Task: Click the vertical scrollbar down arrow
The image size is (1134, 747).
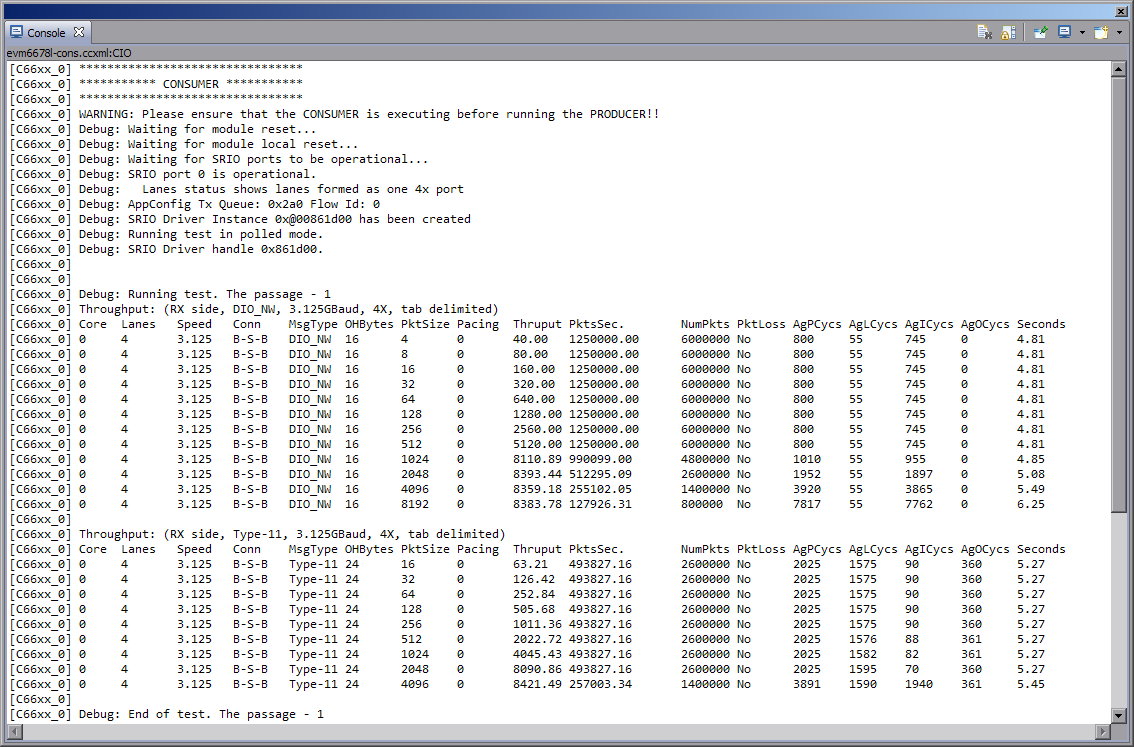Action: 1119,715
